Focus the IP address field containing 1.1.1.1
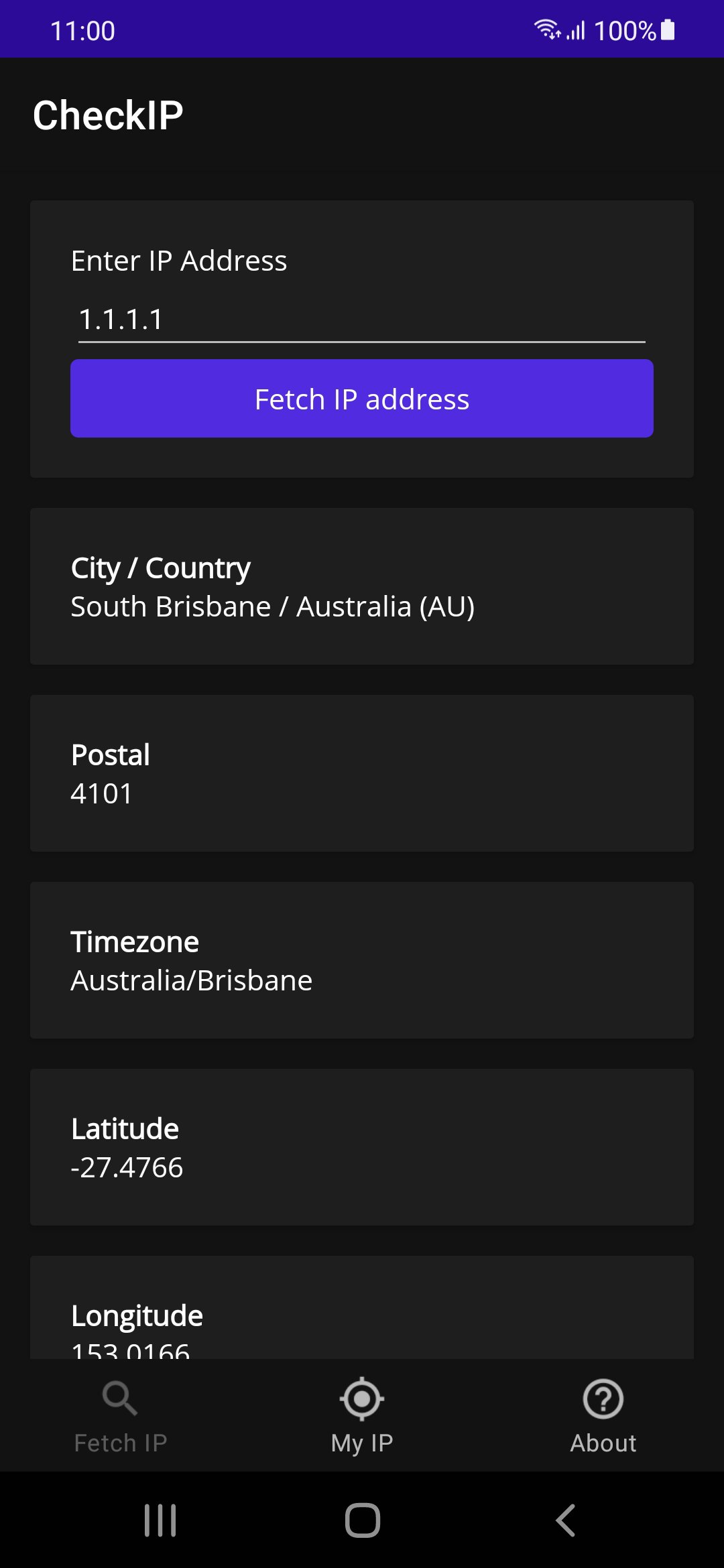This screenshot has height=1568, width=724. point(362,320)
